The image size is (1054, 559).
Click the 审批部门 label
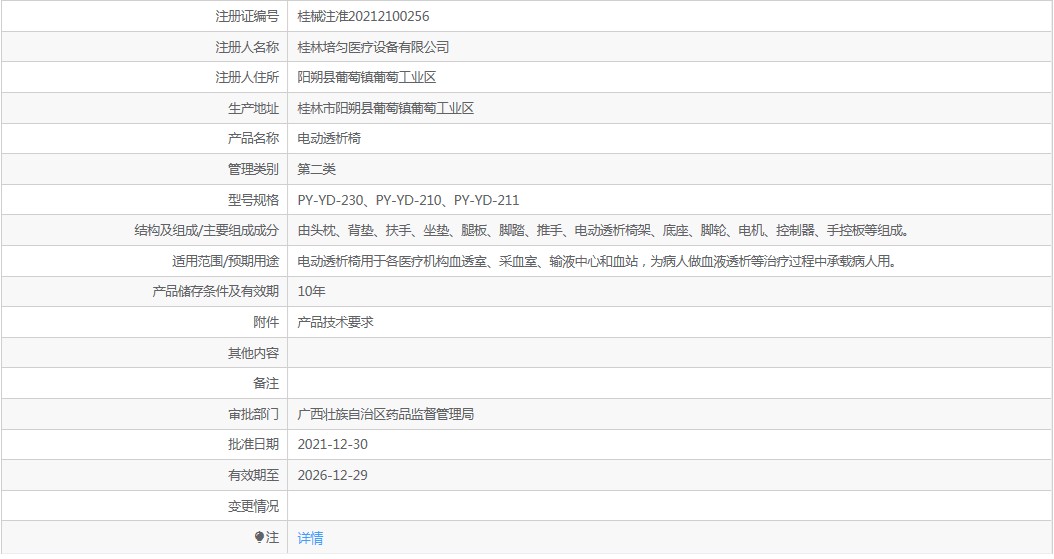(253, 415)
